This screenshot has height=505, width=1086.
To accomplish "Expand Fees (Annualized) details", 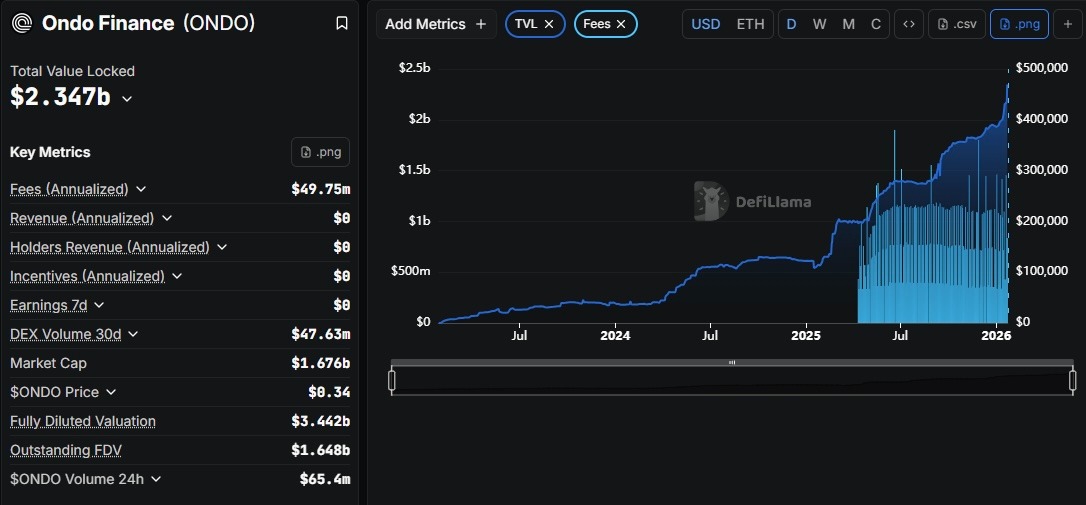I will (x=141, y=189).
